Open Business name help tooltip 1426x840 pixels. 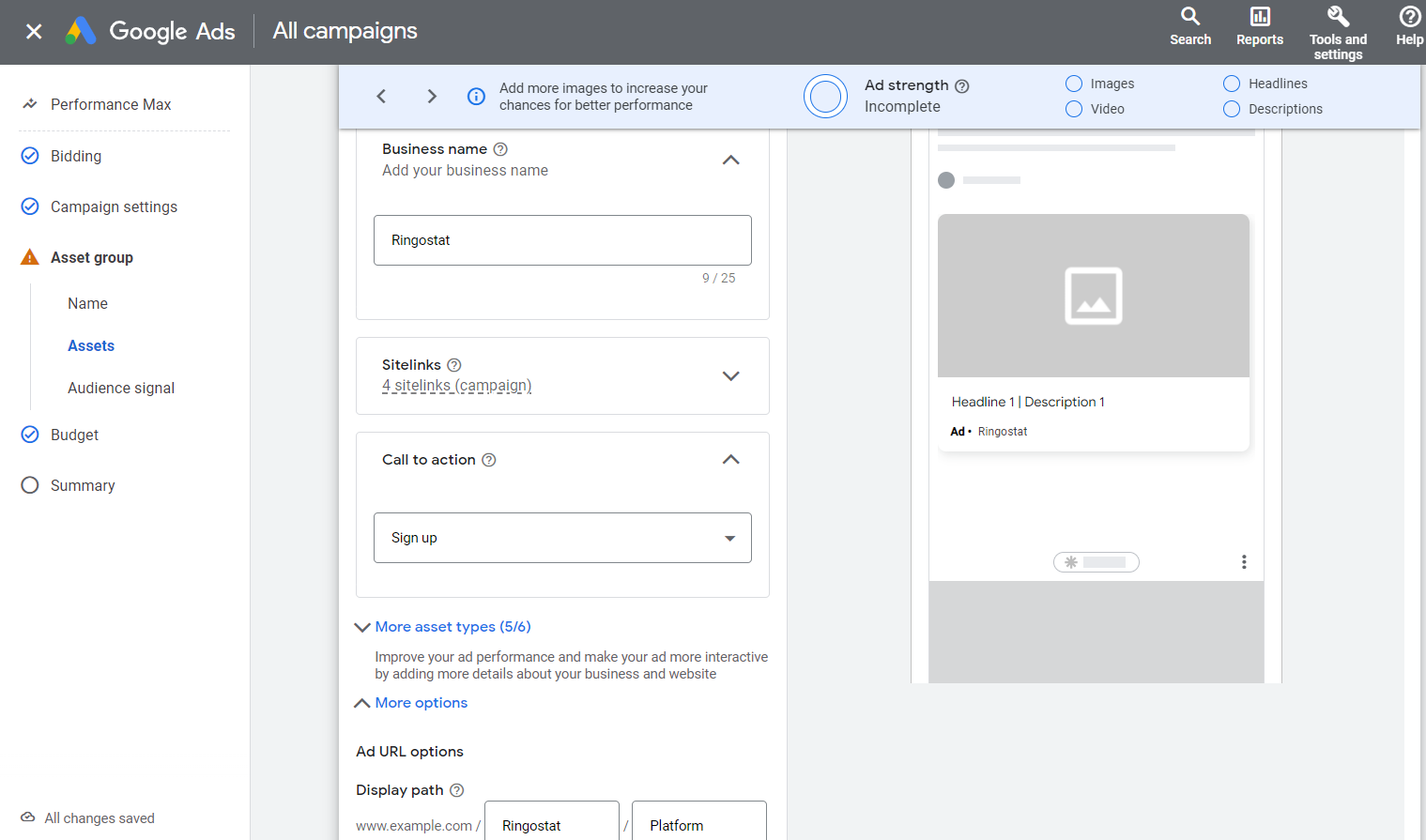pos(500,149)
